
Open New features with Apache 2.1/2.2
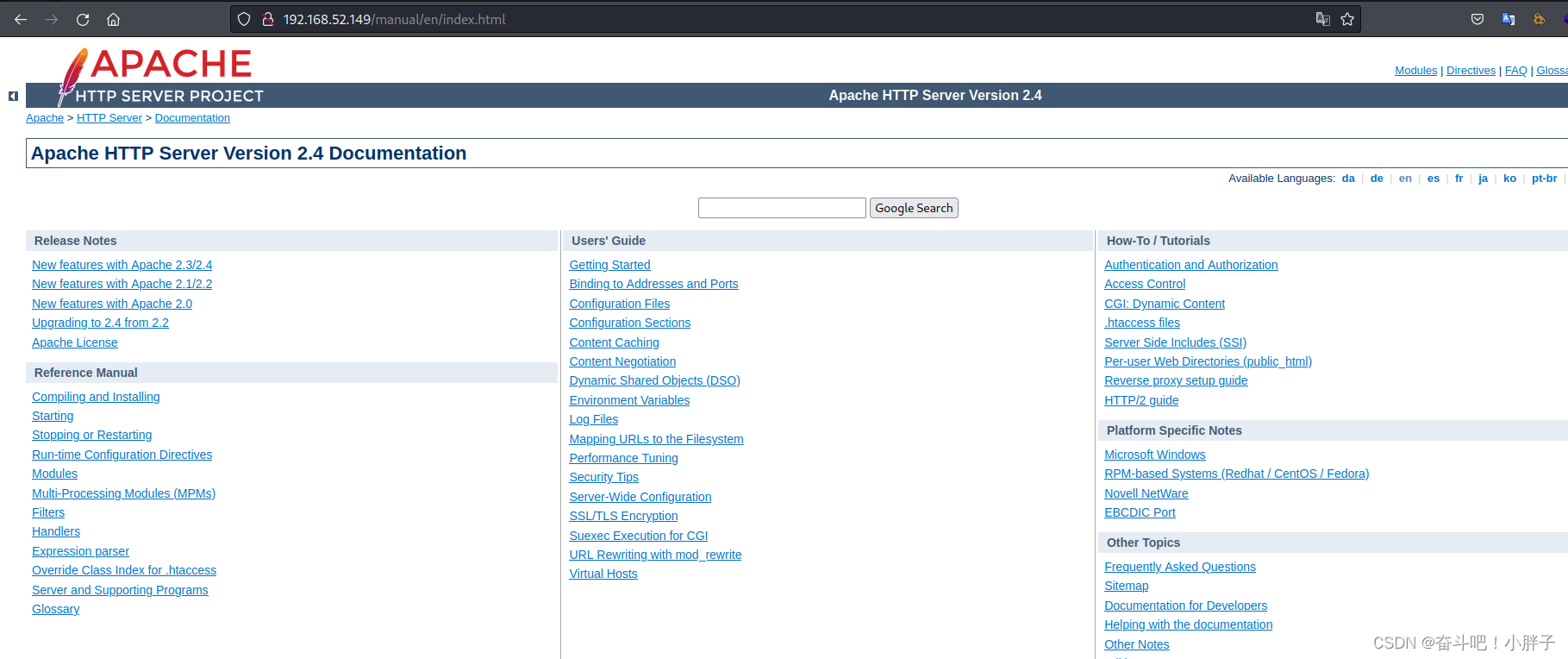tap(122, 284)
